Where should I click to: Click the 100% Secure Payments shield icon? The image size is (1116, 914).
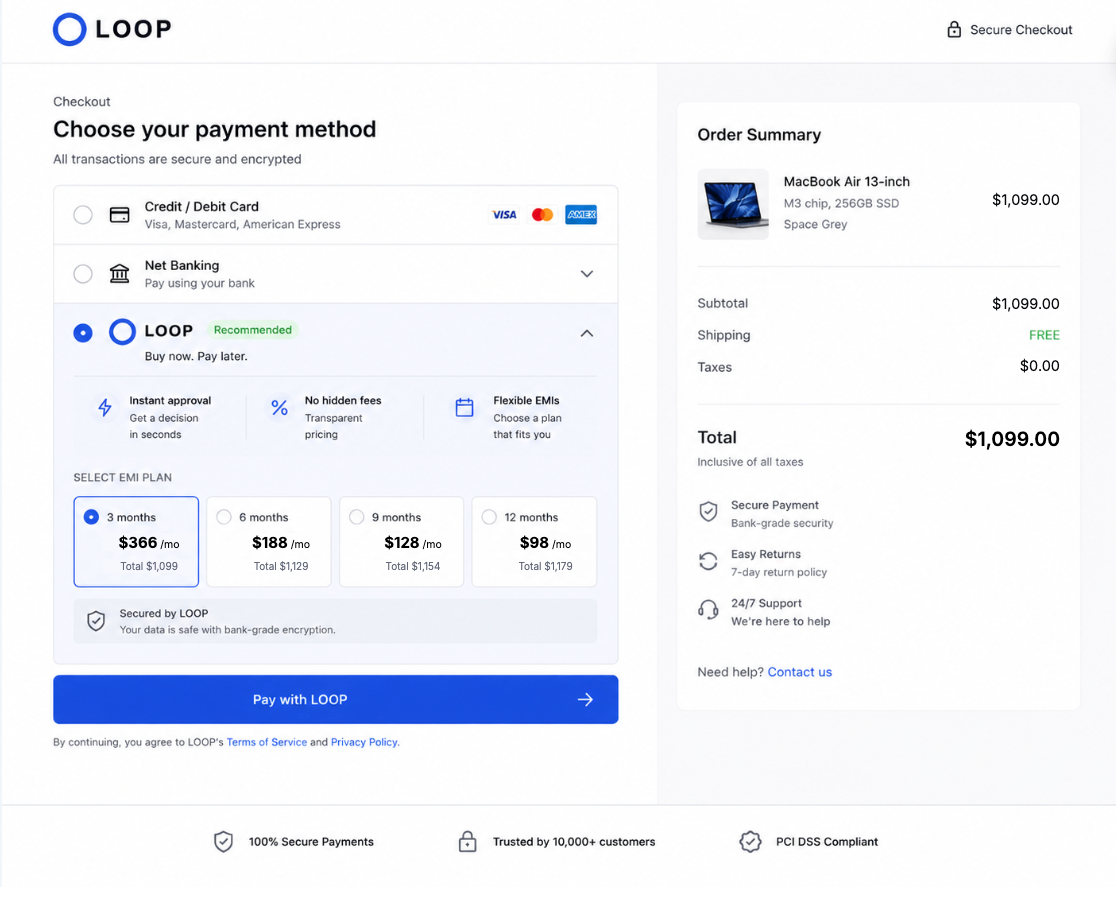[223, 841]
